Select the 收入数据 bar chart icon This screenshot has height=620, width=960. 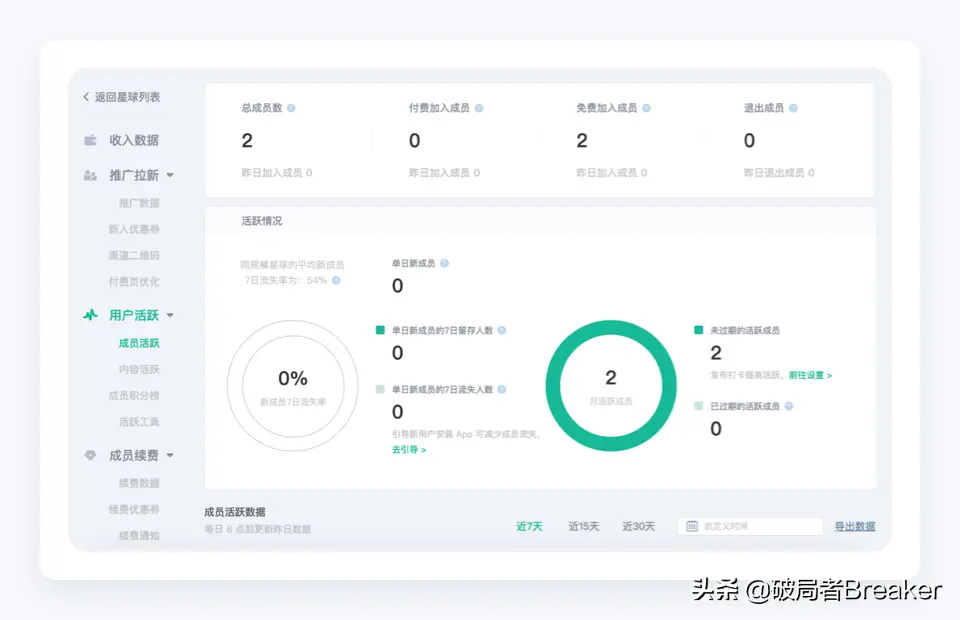click(90, 140)
